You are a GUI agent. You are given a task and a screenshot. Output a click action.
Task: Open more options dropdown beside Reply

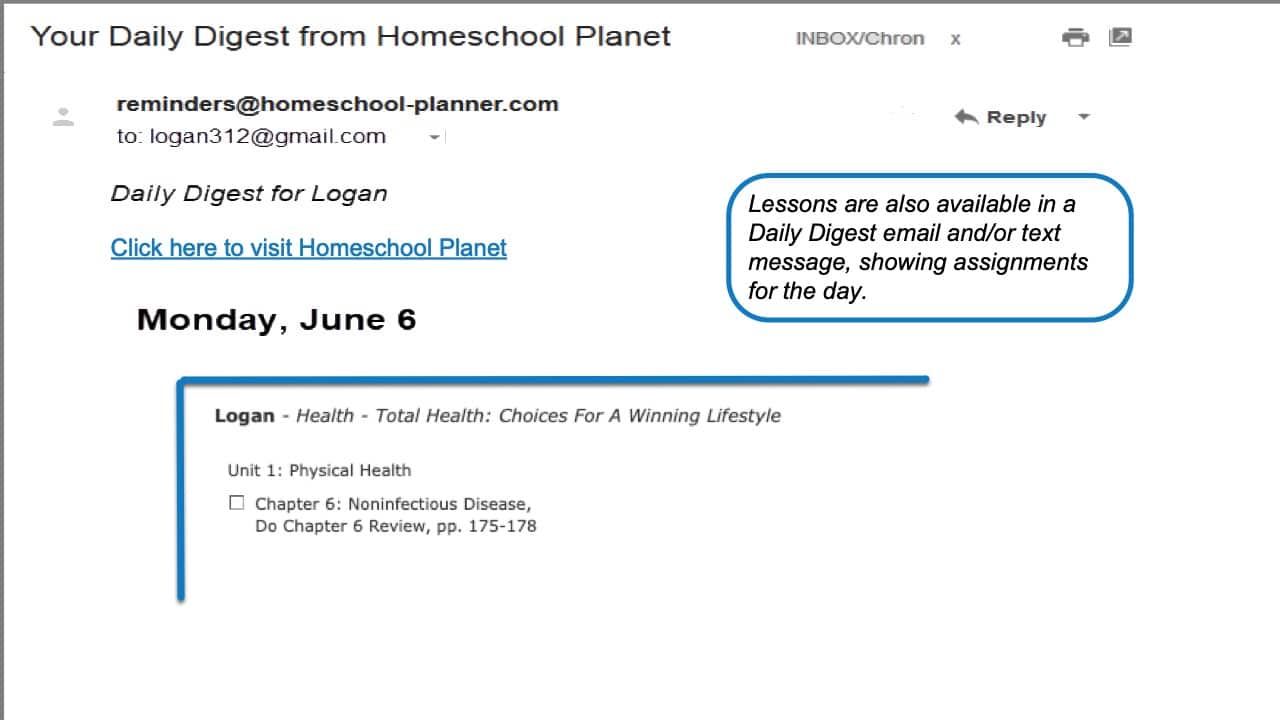1083,117
